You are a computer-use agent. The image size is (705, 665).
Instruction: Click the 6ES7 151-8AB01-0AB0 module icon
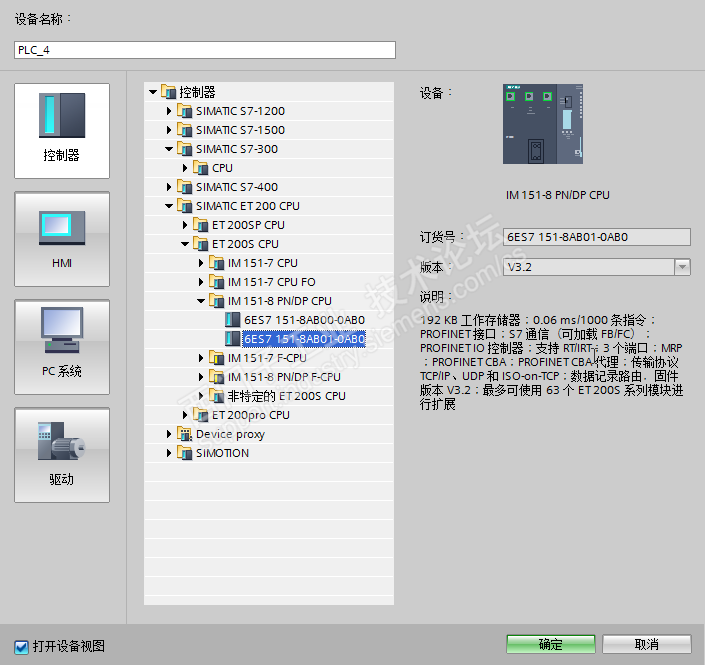(x=232, y=339)
